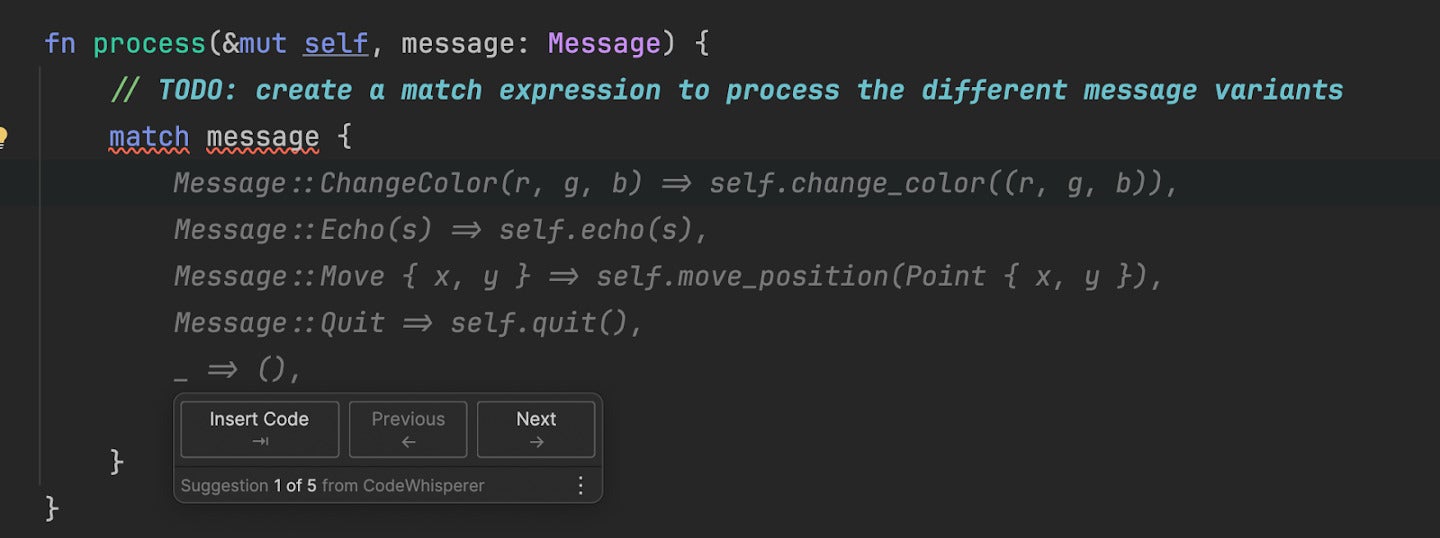This screenshot has height=538, width=1440.
Task: Click the mut keyword in signature
Action: pyautogui.click(x=263, y=44)
